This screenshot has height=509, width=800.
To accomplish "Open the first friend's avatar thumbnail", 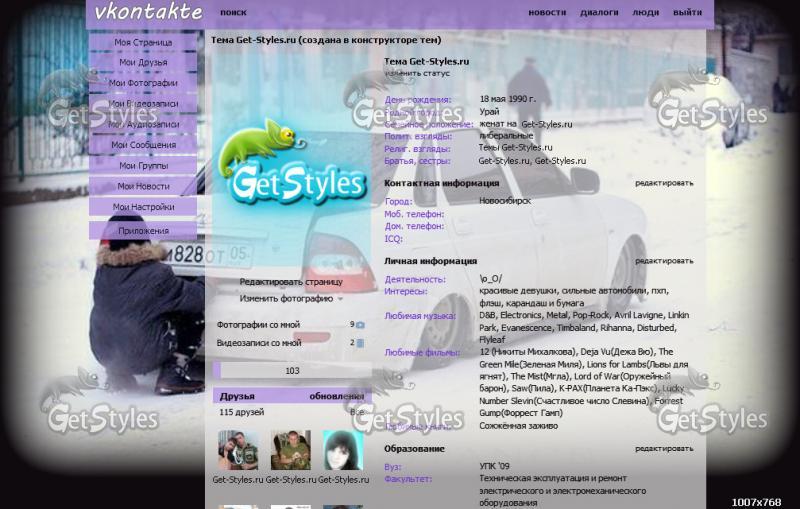I will (x=238, y=451).
